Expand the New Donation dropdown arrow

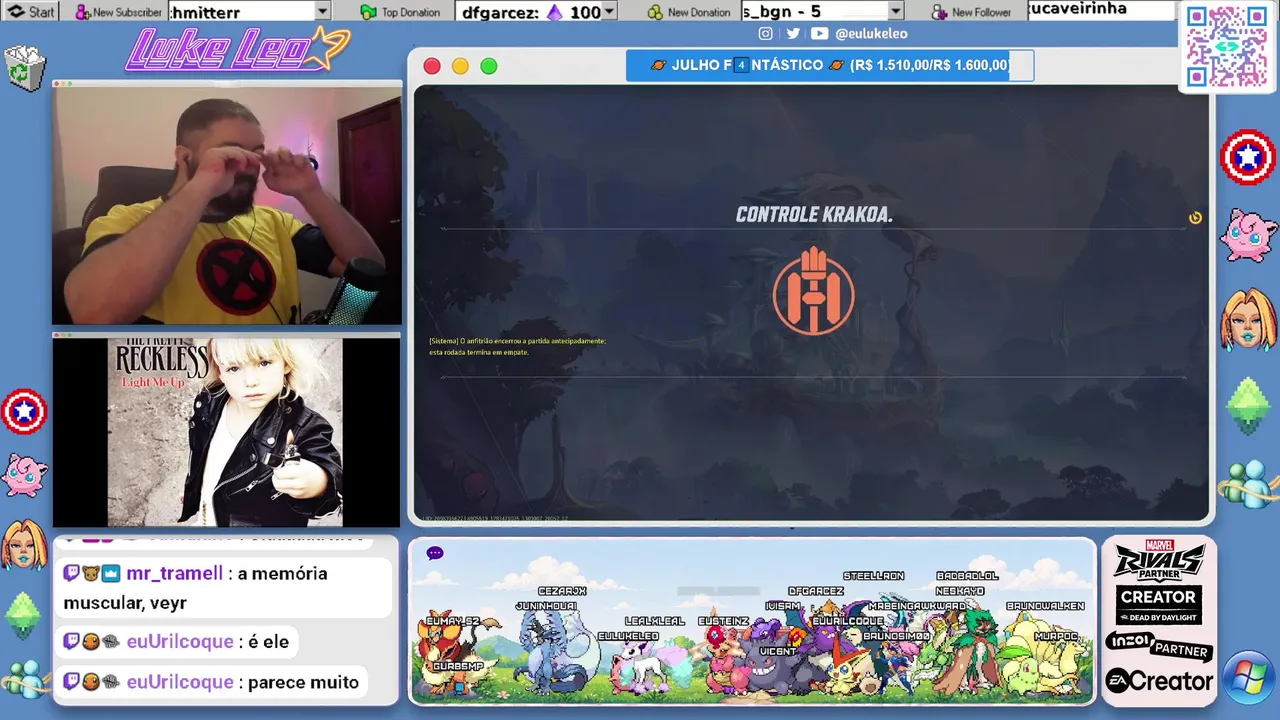[x=895, y=12]
